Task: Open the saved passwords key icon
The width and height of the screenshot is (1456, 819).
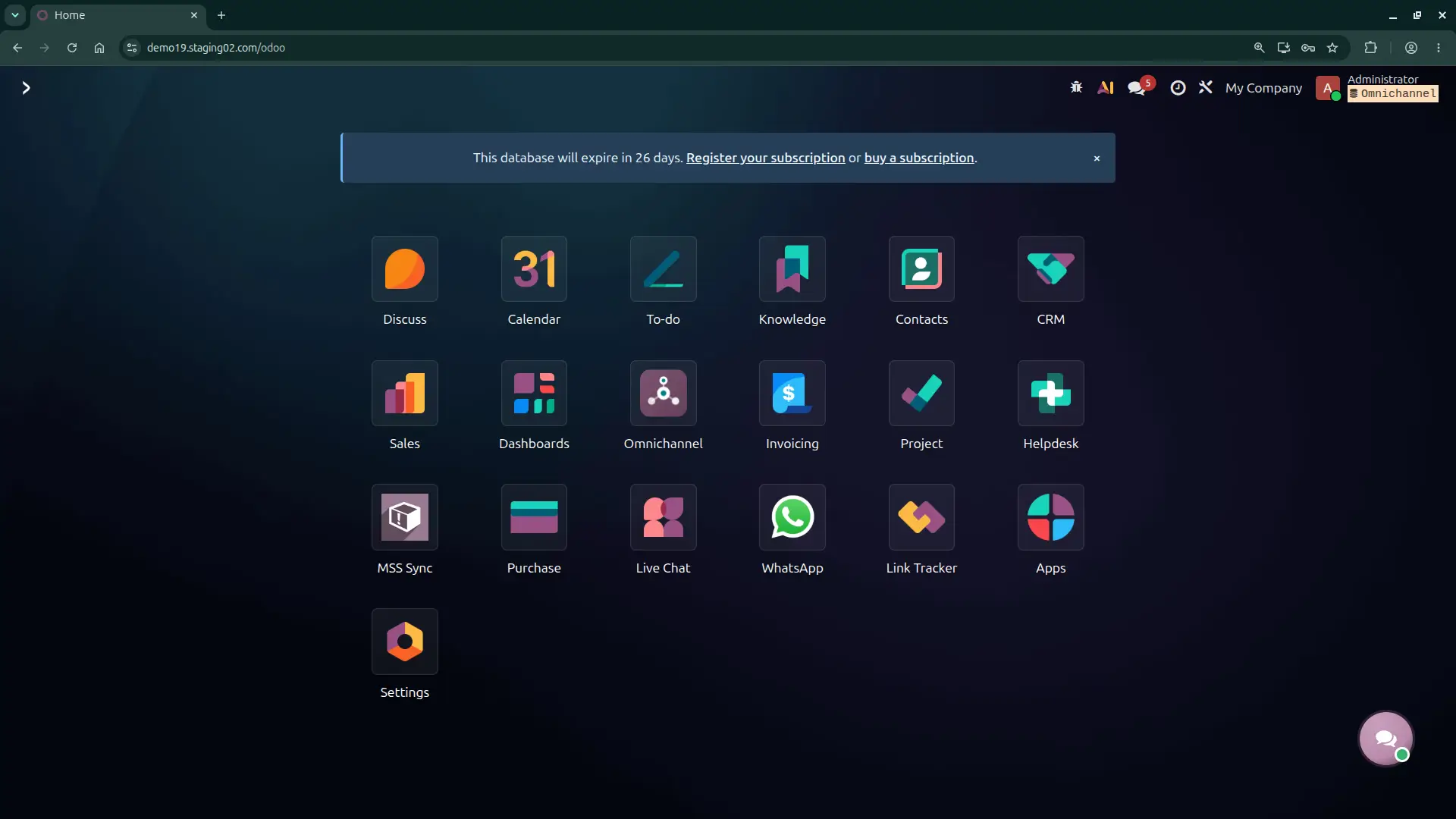Action: tap(1308, 48)
